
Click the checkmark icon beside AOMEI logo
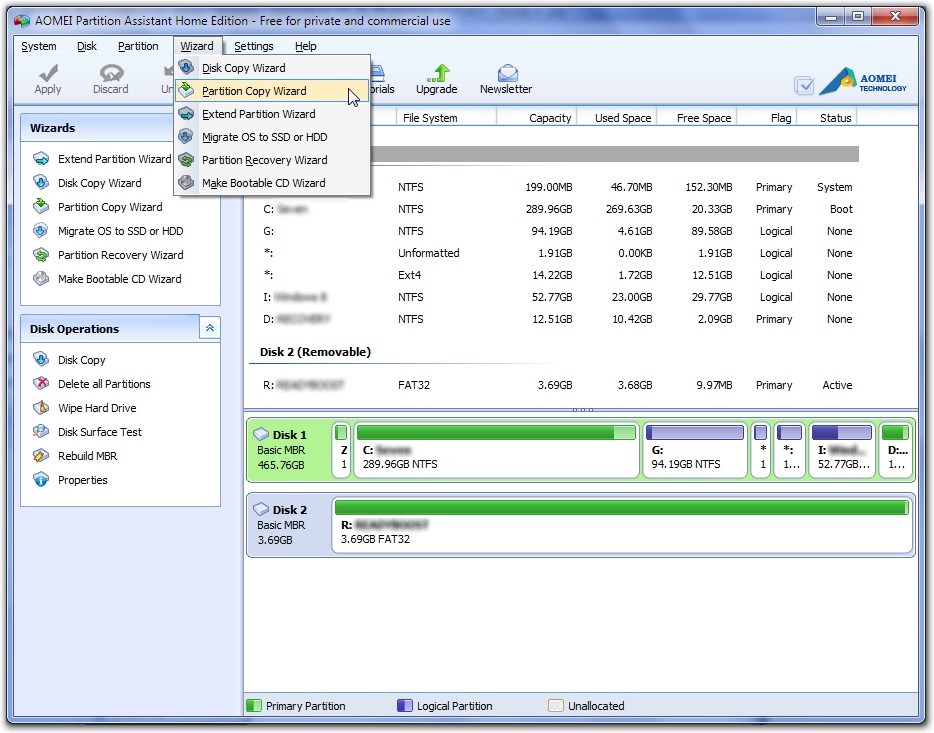[x=804, y=86]
